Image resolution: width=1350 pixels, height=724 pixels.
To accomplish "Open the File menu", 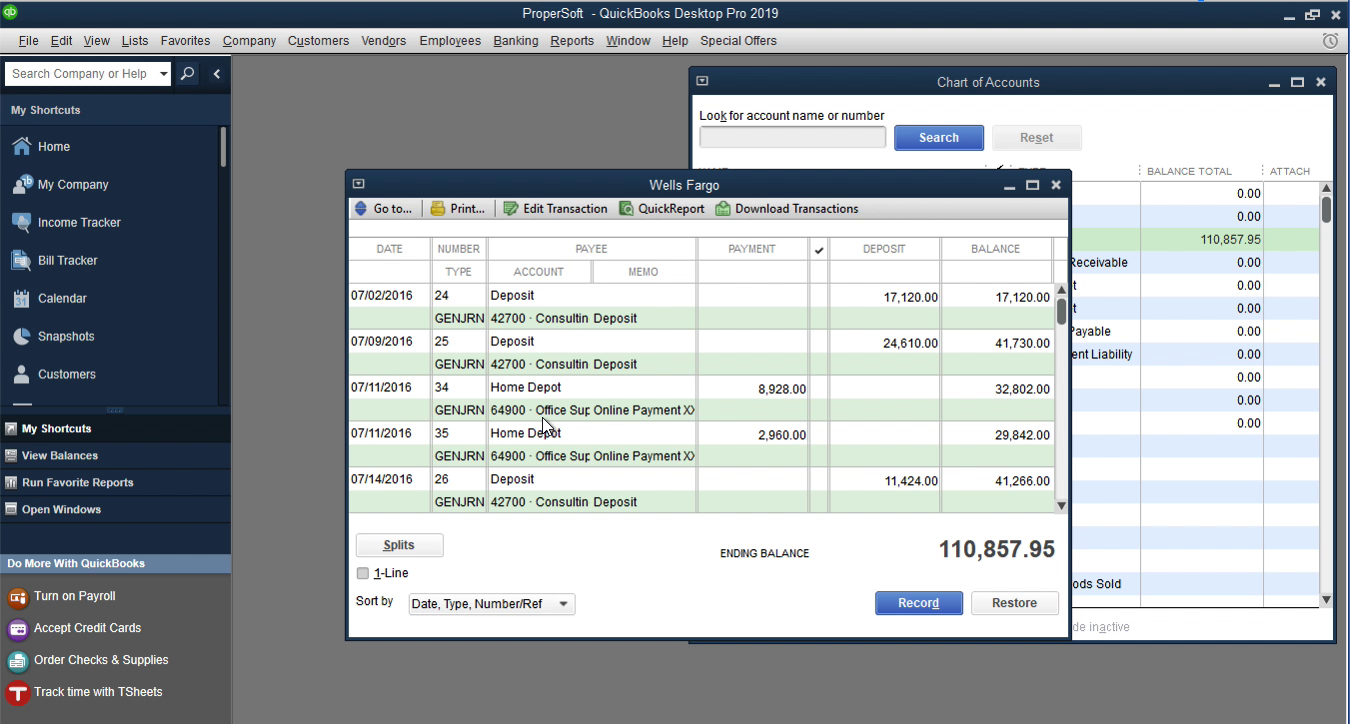I will click(28, 41).
